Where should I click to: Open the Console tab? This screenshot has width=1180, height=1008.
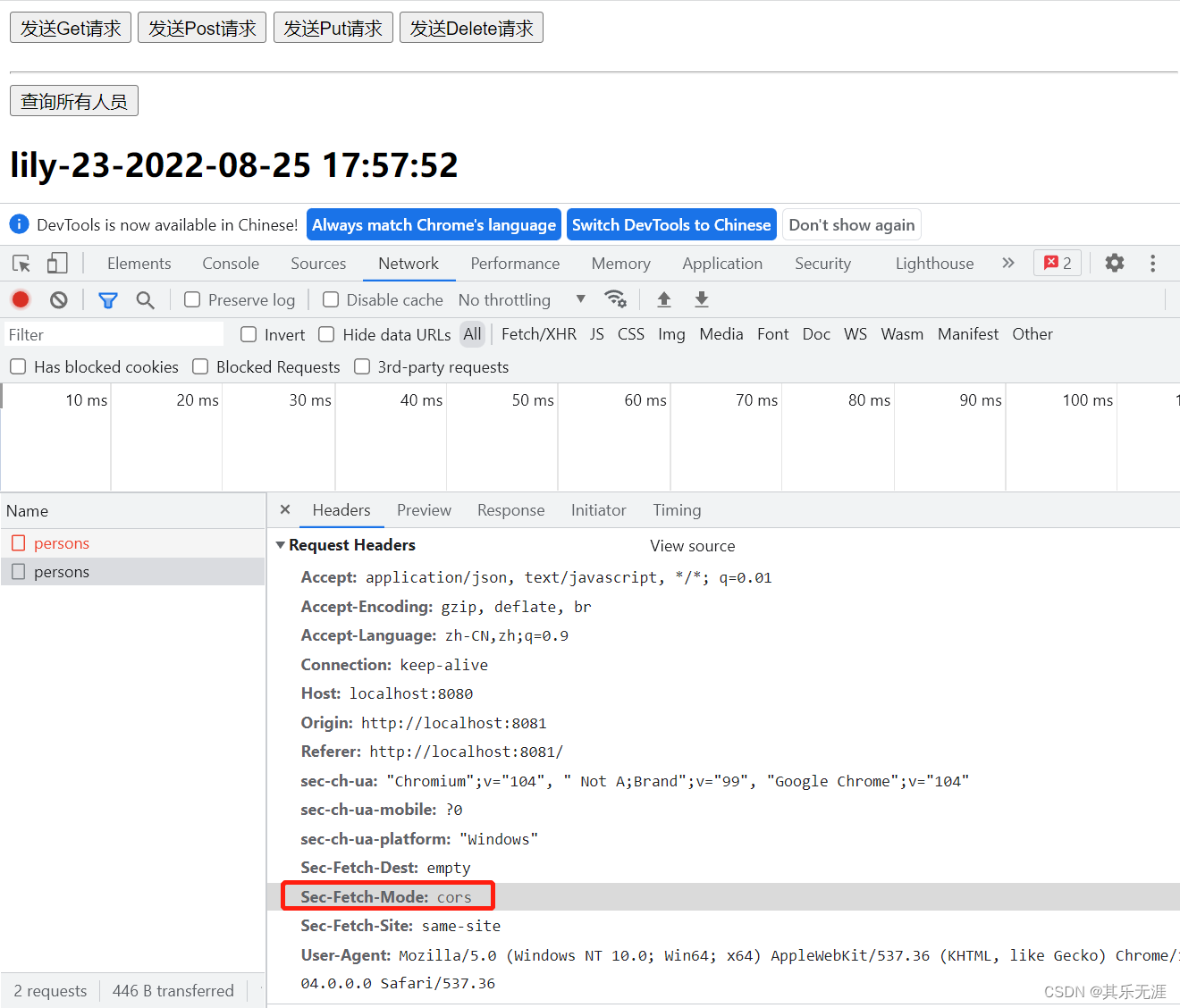[x=231, y=264]
